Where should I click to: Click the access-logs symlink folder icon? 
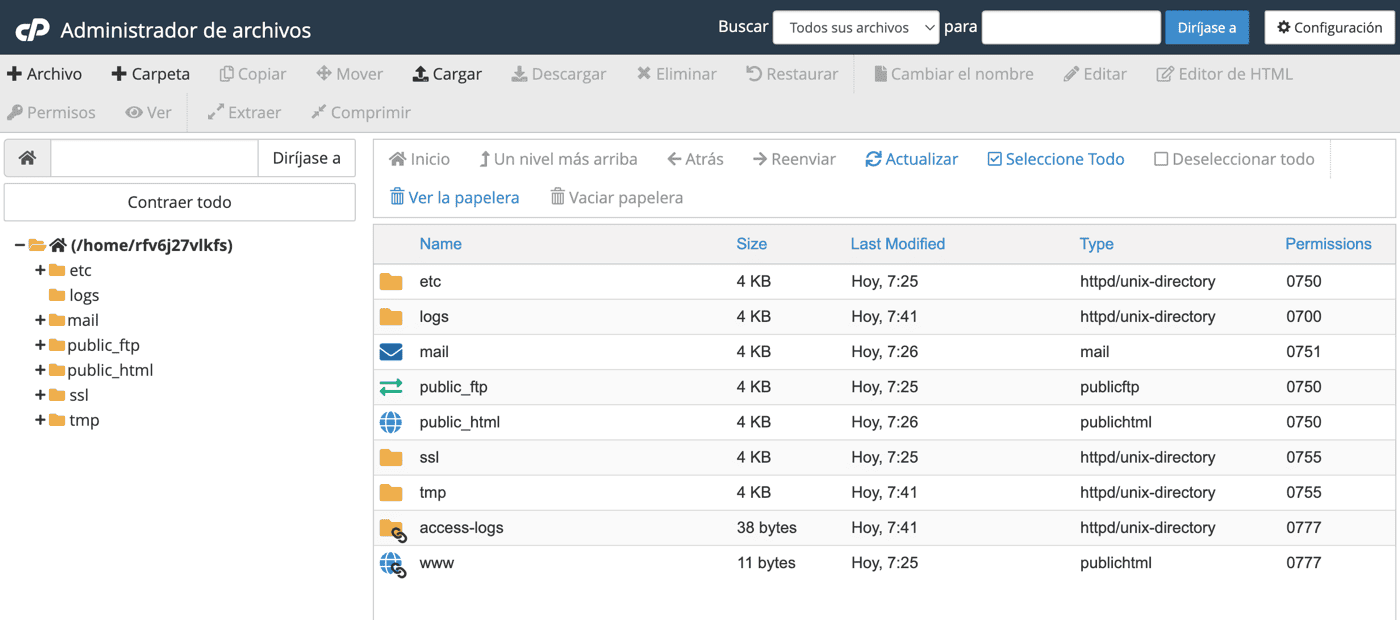click(393, 529)
